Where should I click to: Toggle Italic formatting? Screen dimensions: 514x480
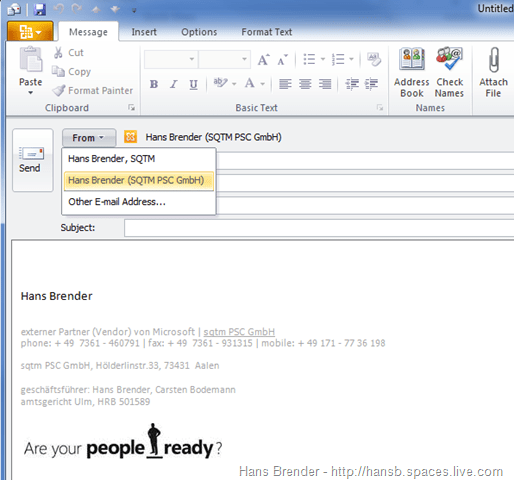(173, 84)
